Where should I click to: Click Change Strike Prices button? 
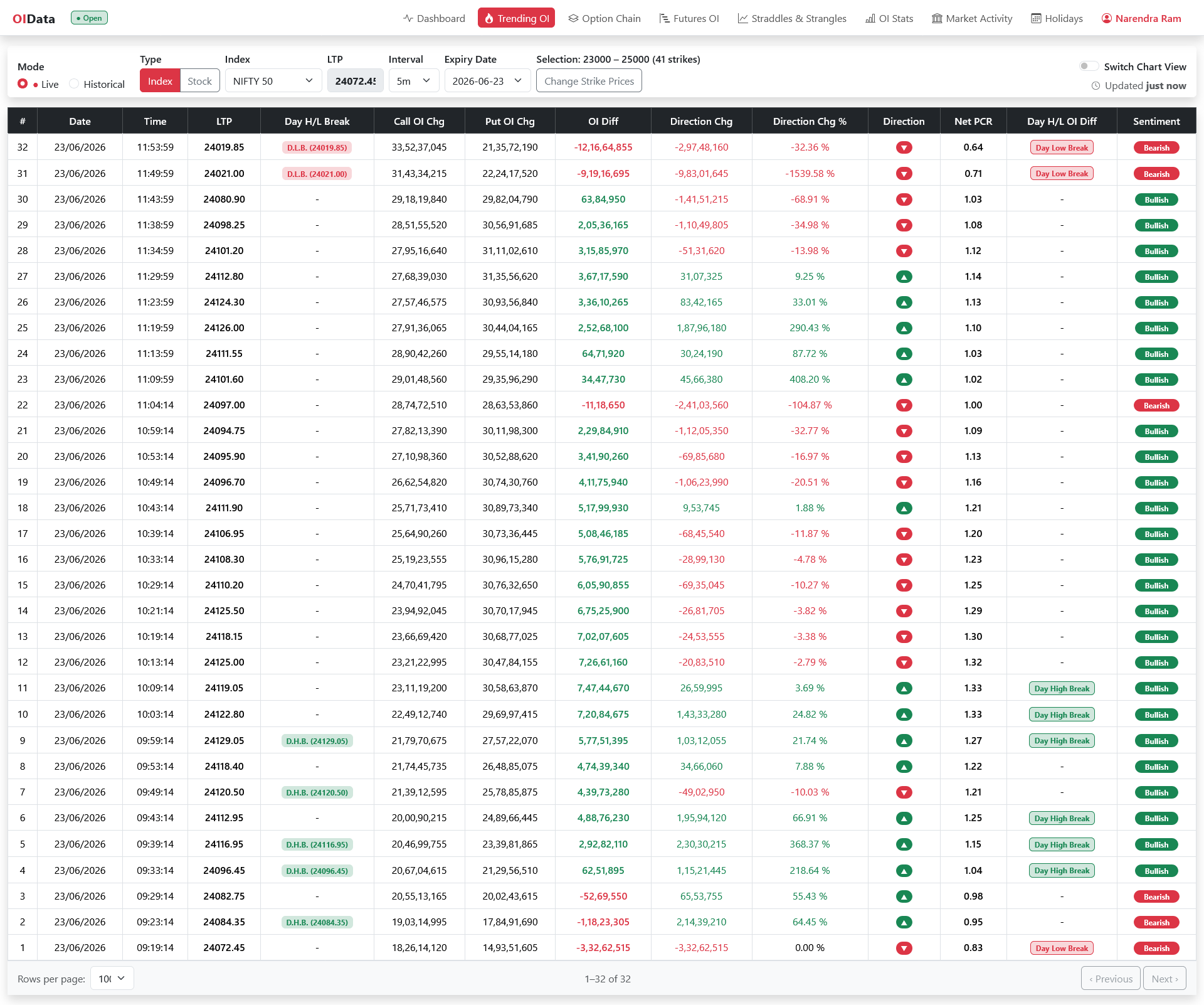[x=589, y=81]
